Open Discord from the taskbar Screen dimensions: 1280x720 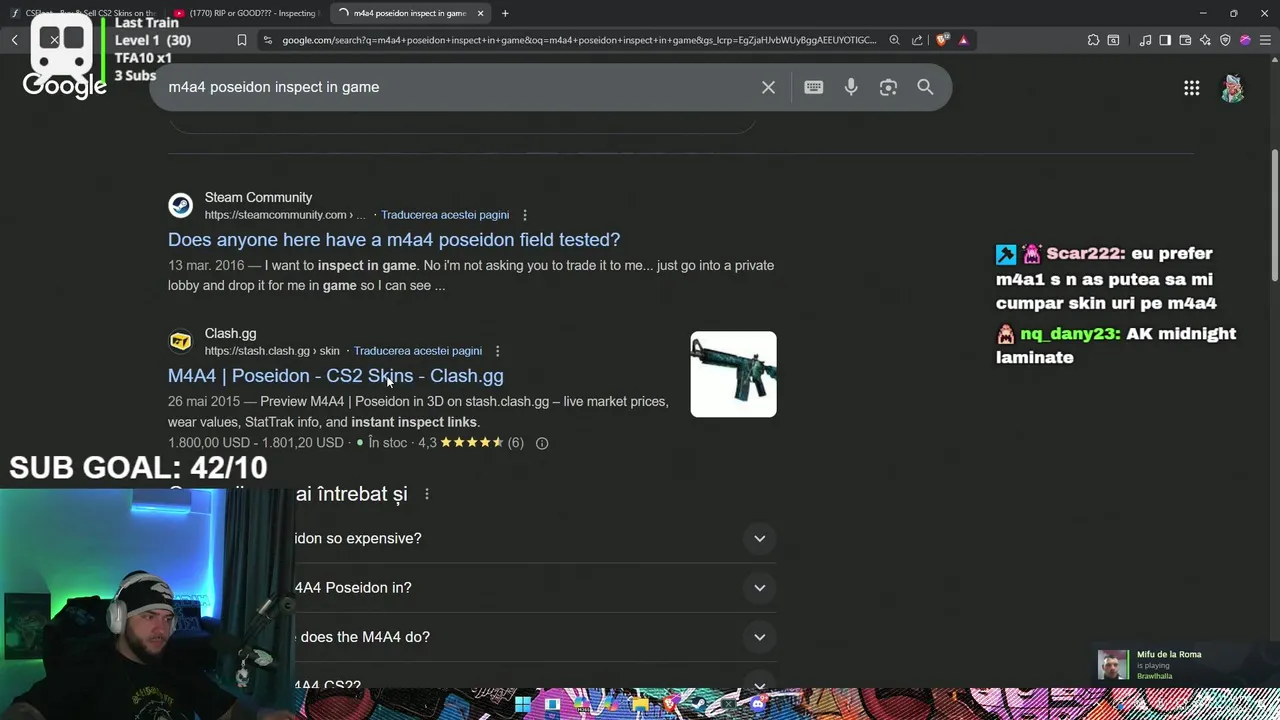point(758,705)
